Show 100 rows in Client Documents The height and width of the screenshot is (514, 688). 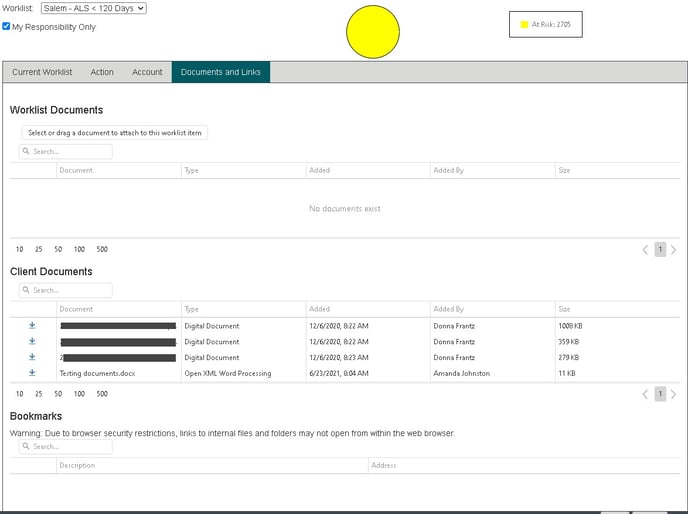[79, 394]
